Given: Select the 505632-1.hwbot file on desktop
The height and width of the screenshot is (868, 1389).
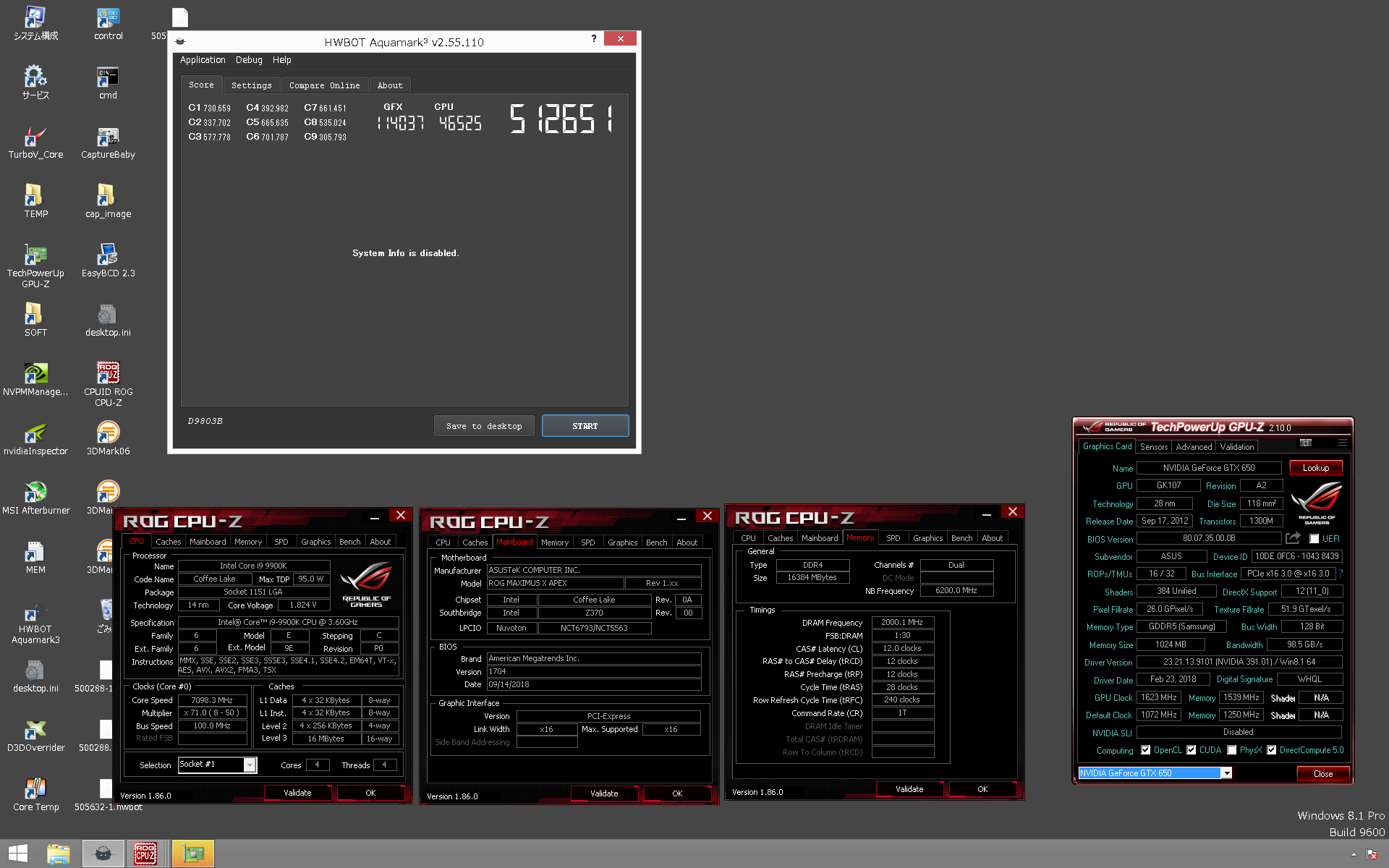Looking at the screenshot, I should click(x=108, y=794).
